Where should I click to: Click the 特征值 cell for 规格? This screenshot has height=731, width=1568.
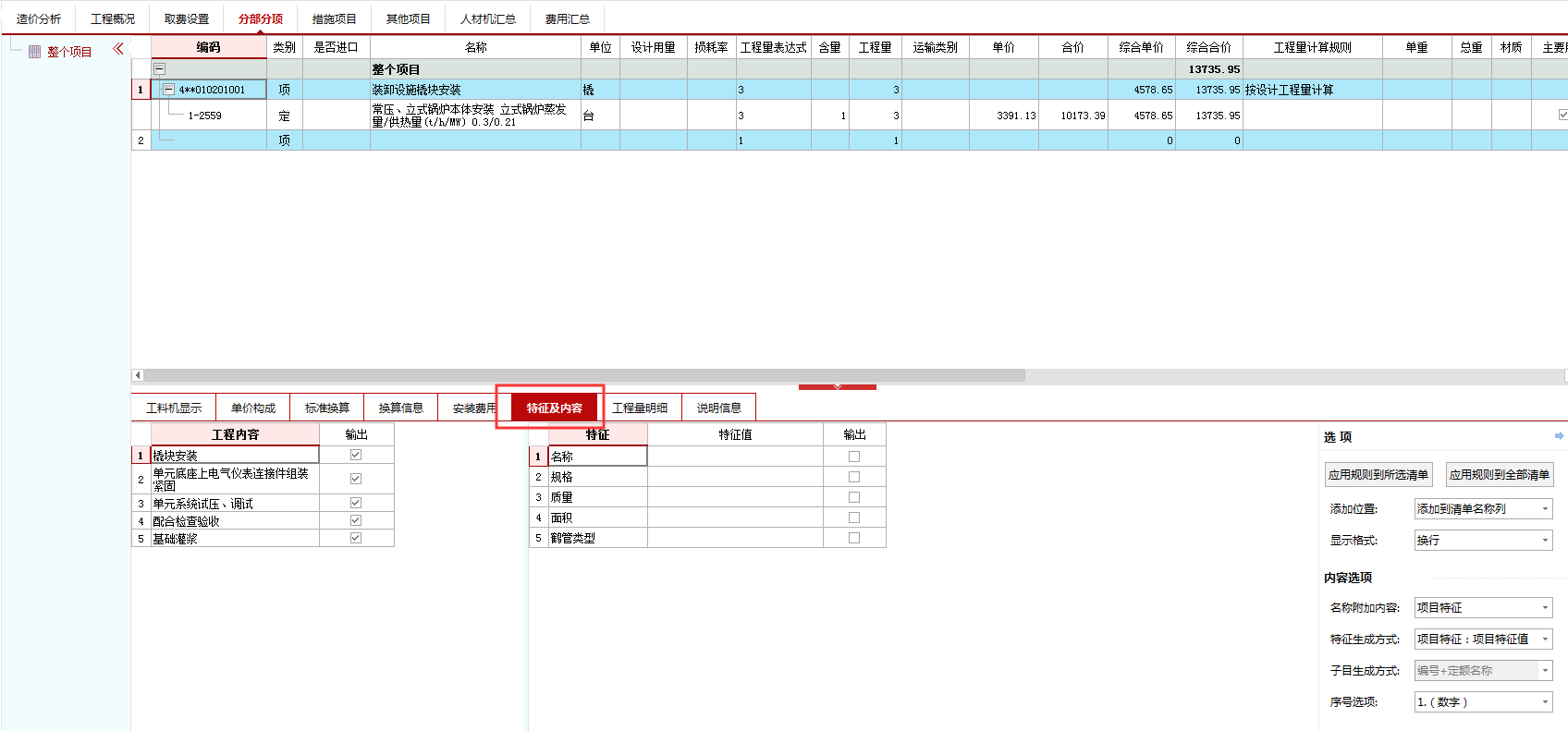pos(735,477)
